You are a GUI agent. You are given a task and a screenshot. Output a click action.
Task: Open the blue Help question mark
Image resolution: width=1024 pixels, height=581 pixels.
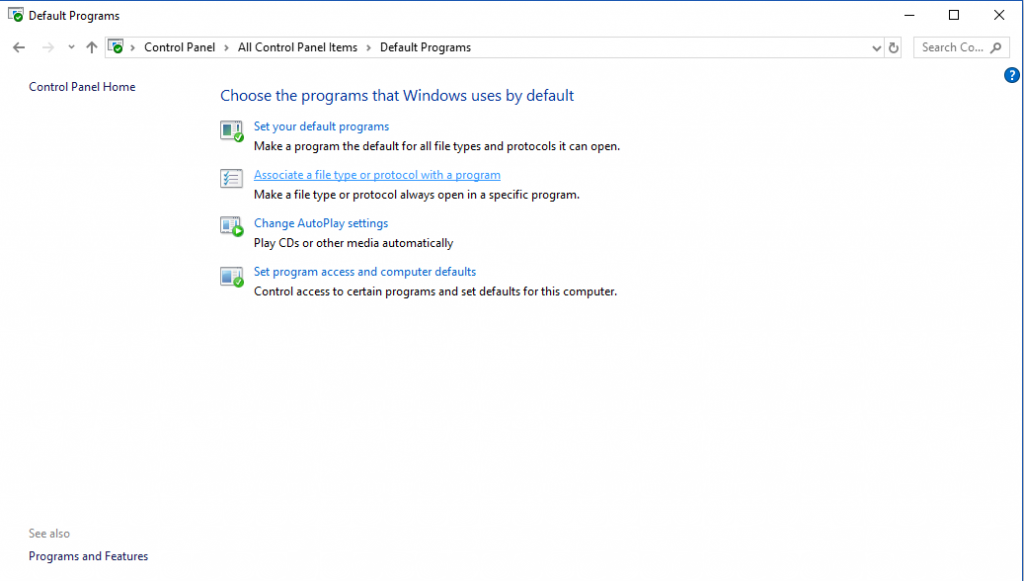[x=1012, y=76]
